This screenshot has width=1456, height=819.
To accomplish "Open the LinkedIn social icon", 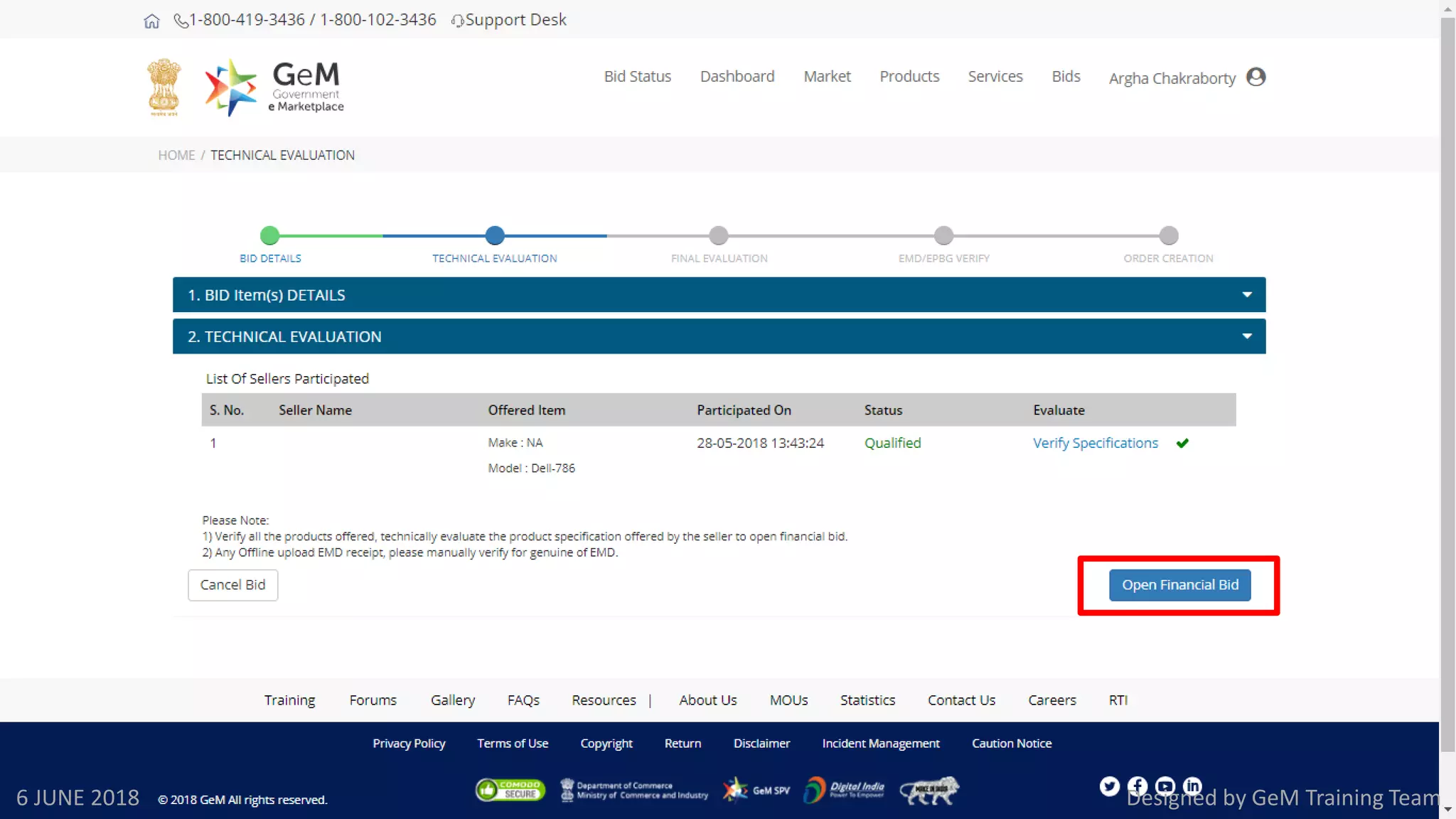I will click(1192, 786).
